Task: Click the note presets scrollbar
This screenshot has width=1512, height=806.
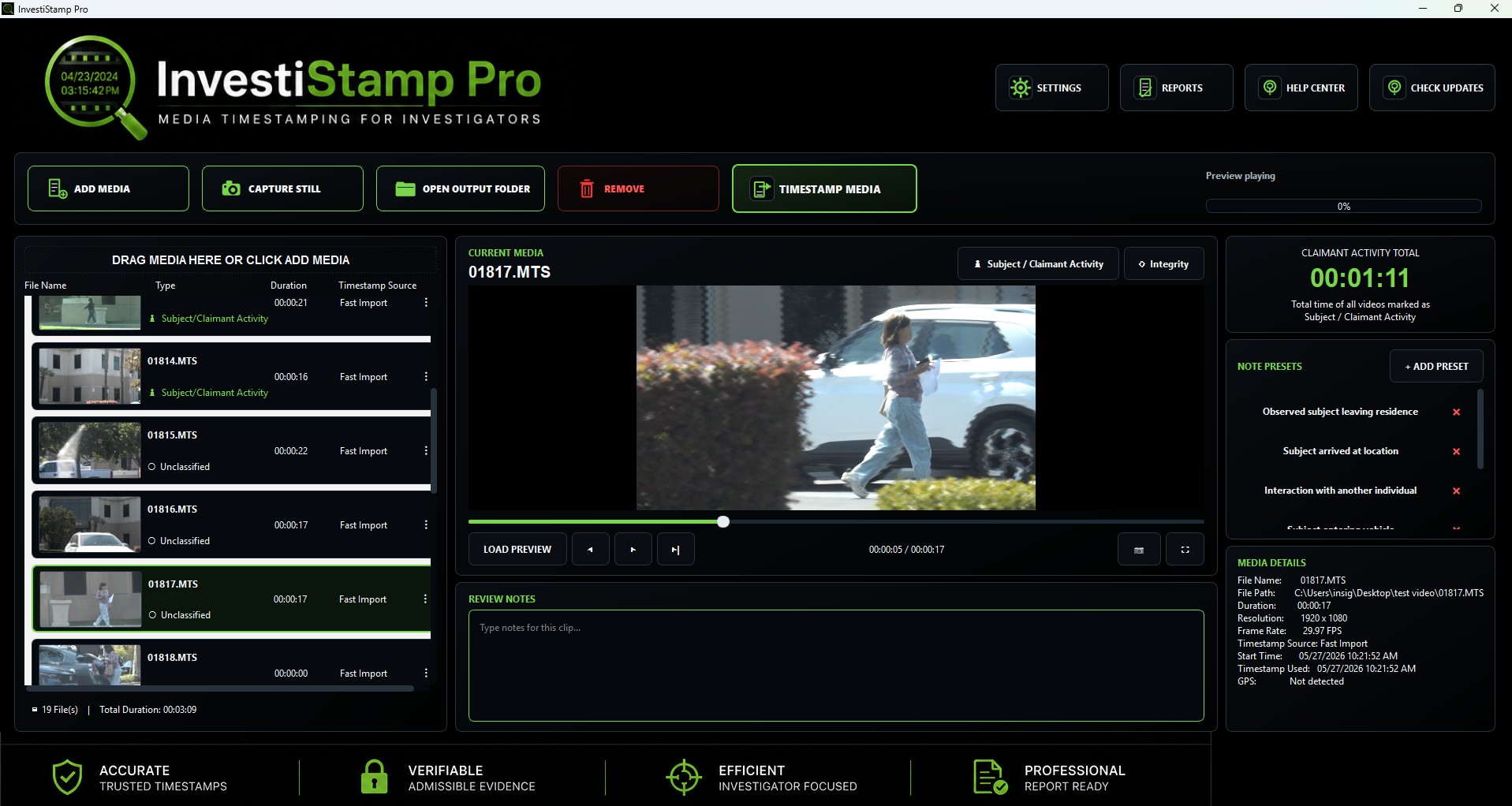Action: [1480, 429]
